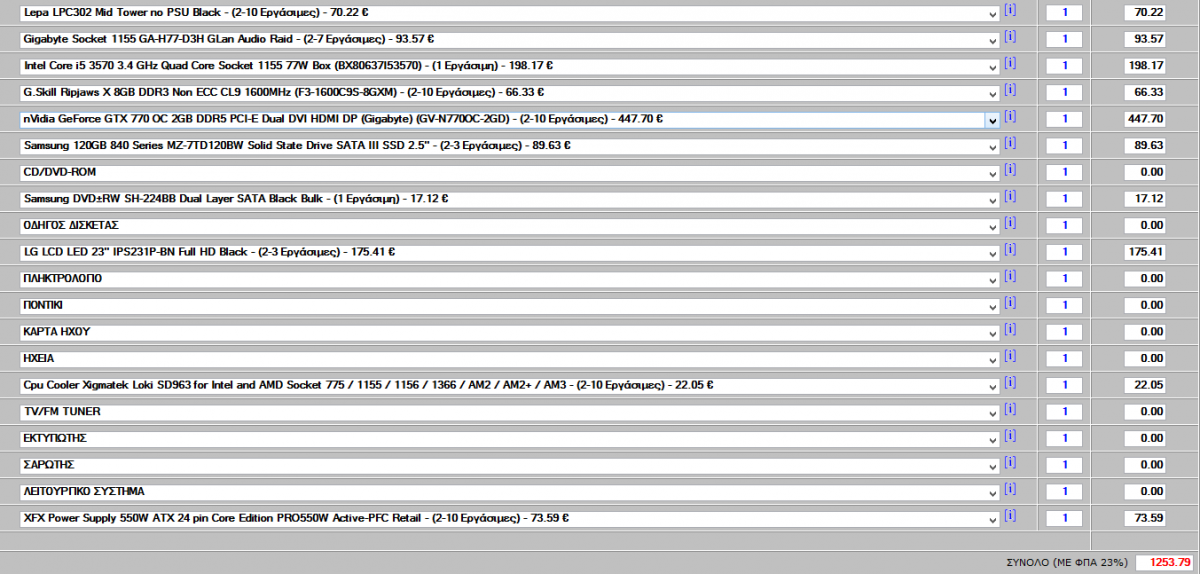Edit quantity for Xigmatek Loki cooler
The image size is (1200, 574).
click(x=1064, y=385)
